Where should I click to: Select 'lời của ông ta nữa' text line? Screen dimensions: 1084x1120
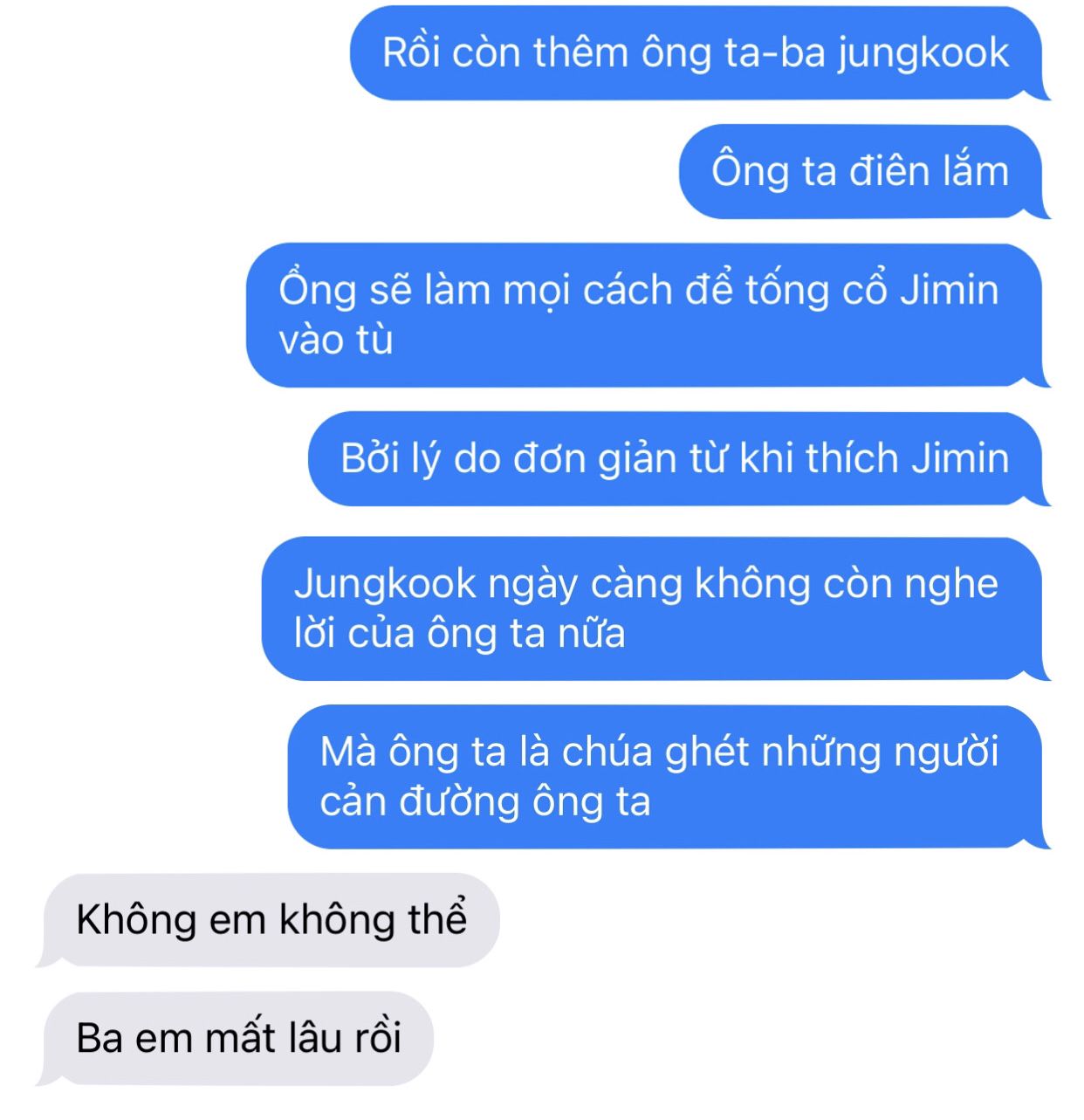(x=460, y=634)
